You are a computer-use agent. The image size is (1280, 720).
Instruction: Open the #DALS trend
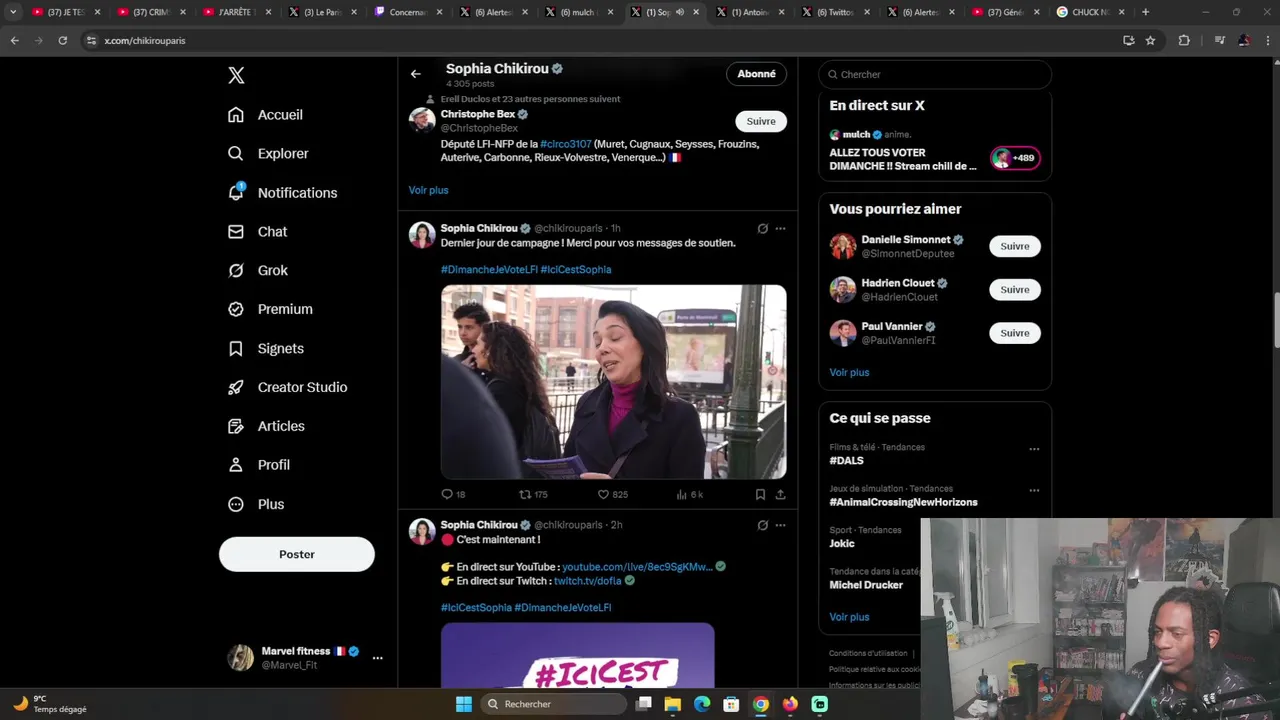point(846,461)
